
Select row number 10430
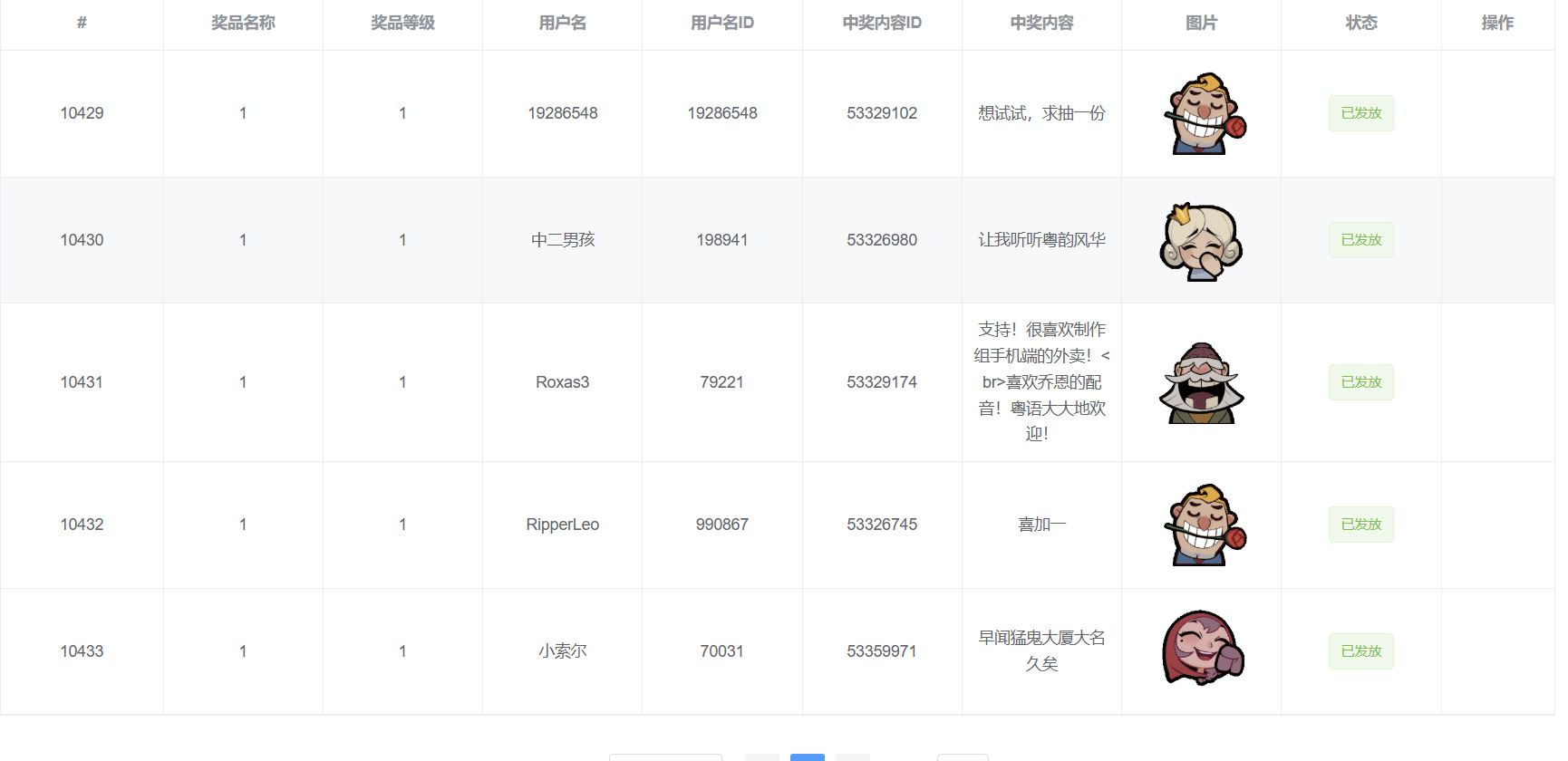pos(82,240)
